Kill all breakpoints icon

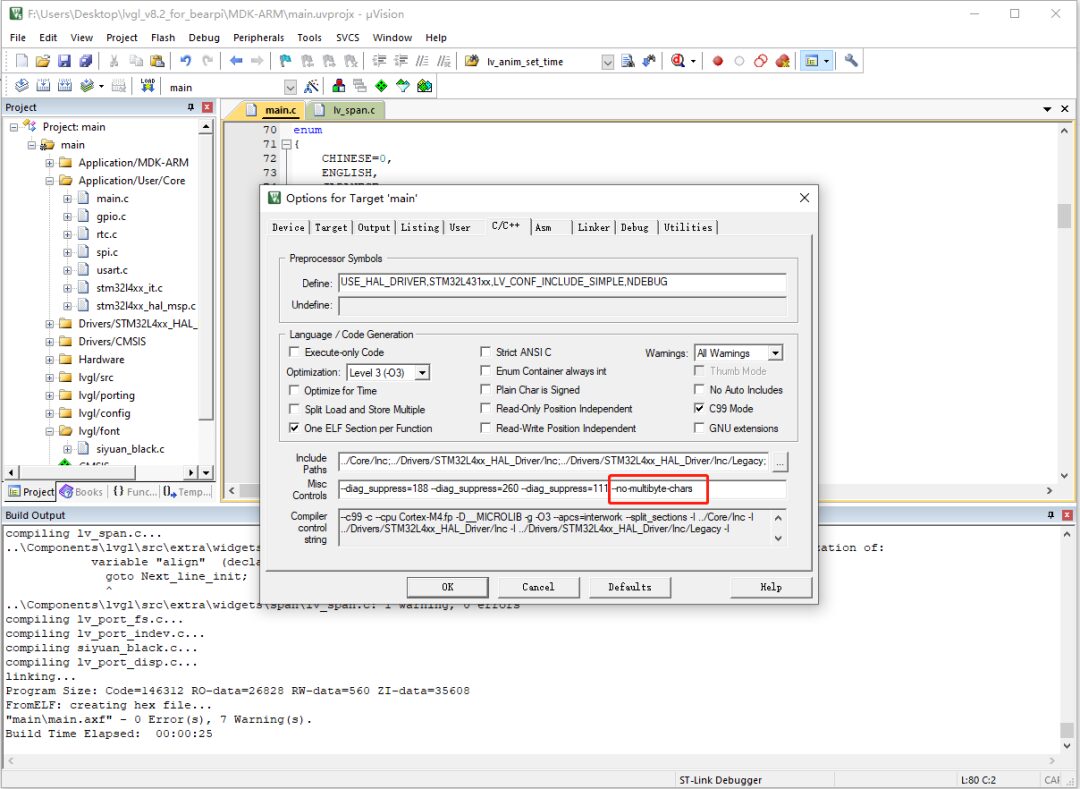(x=782, y=61)
